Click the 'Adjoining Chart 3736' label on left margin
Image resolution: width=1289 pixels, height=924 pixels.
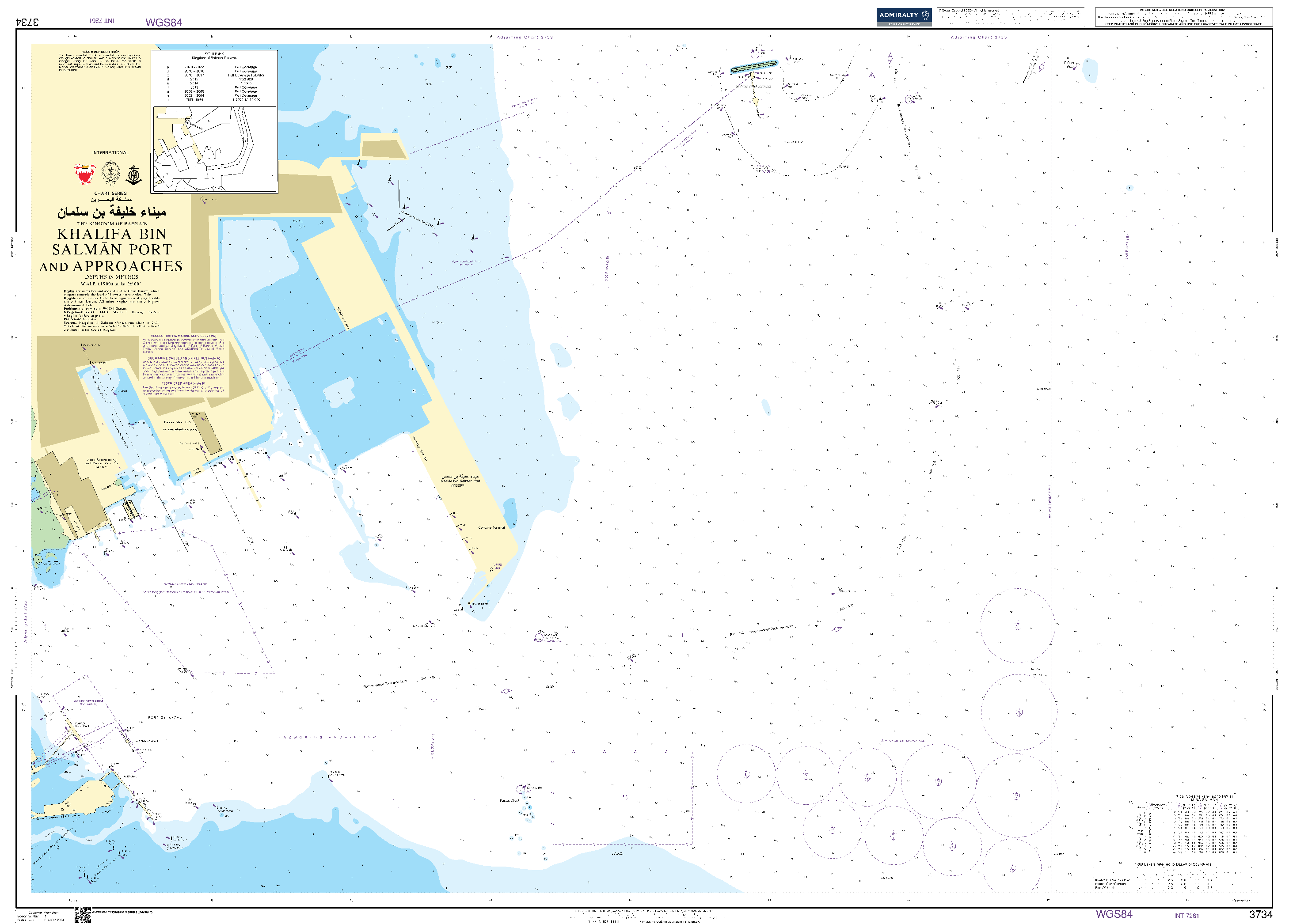click(25, 622)
